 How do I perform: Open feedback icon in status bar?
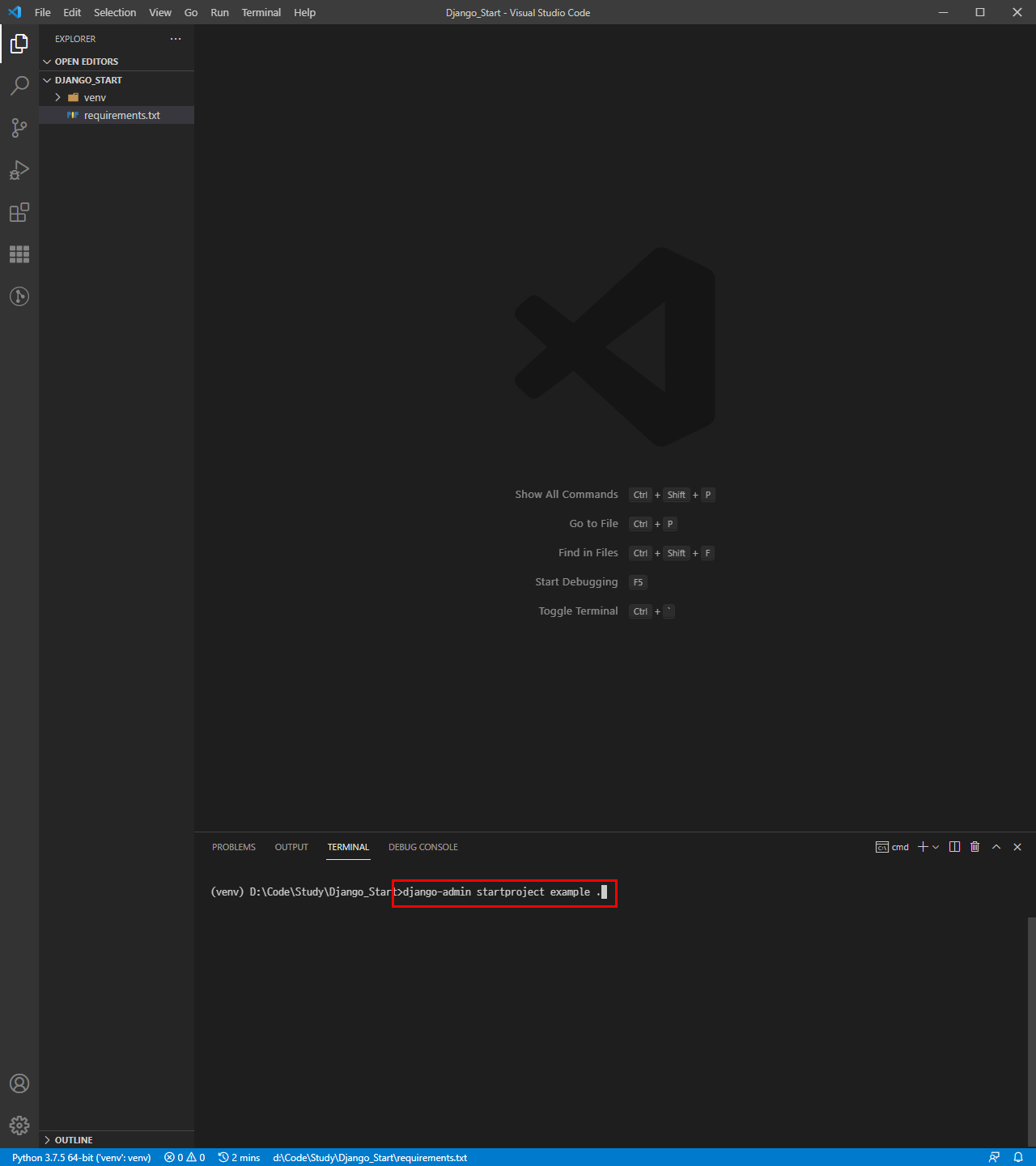click(x=995, y=1157)
